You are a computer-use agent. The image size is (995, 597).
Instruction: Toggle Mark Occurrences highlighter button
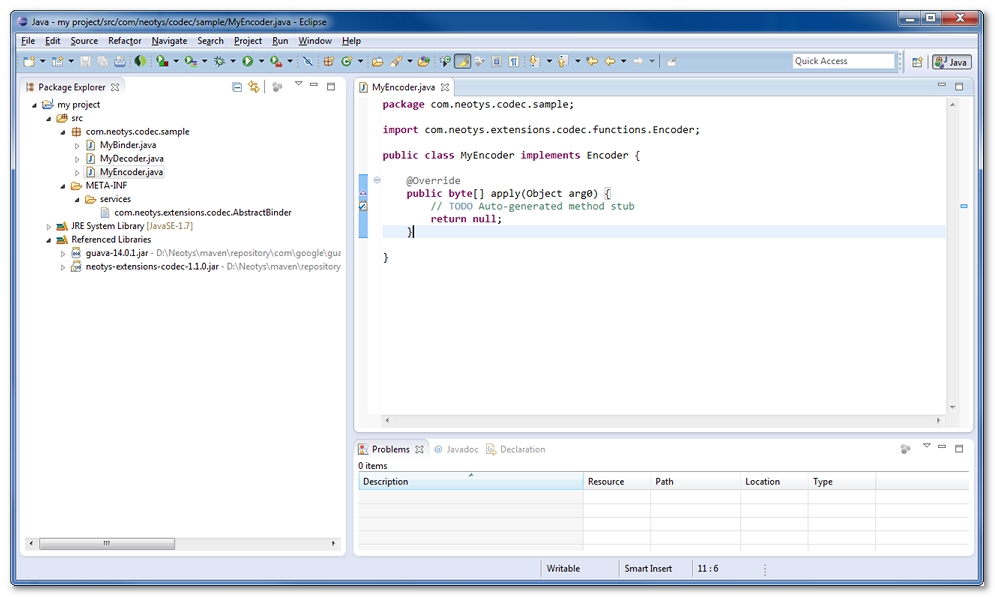(462, 62)
